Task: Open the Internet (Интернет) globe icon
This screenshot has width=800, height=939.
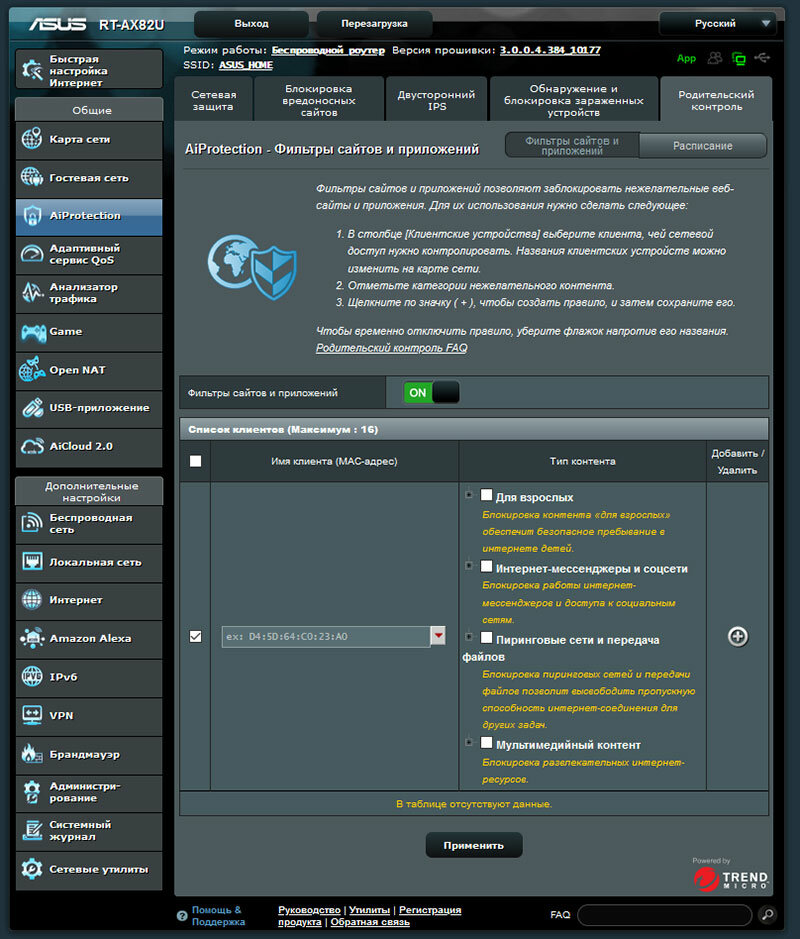Action: tap(32, 599)
